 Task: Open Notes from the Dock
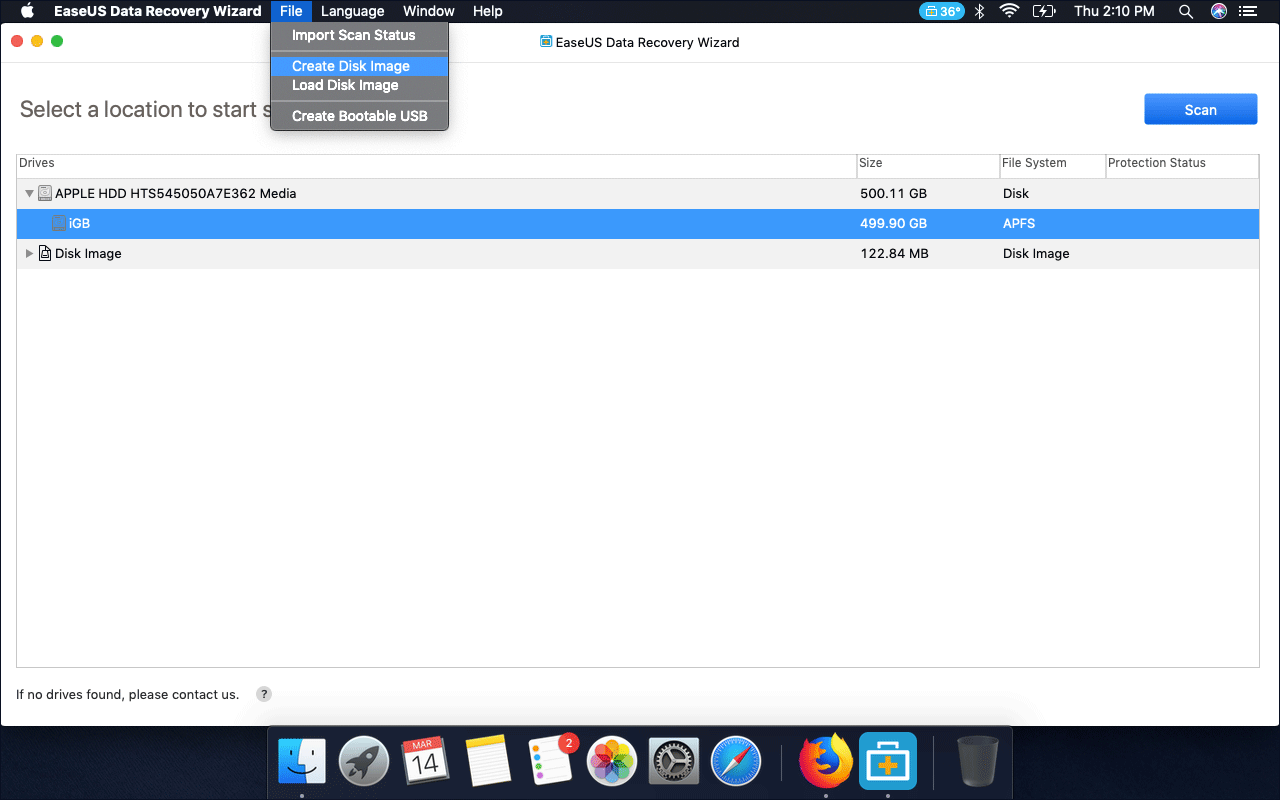pyautogui.click(x=488, y=760)
